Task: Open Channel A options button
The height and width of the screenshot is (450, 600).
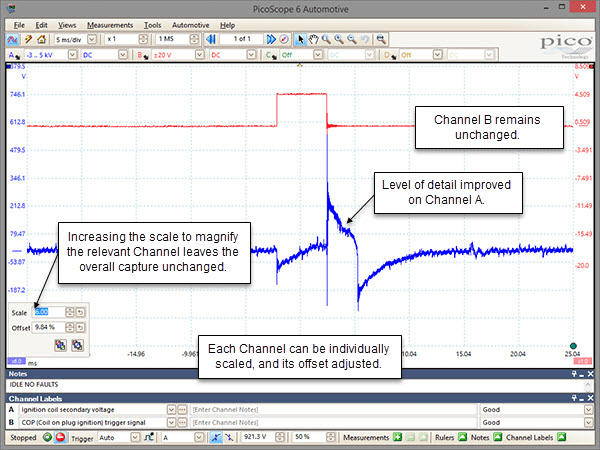Action: coord(14,55)
